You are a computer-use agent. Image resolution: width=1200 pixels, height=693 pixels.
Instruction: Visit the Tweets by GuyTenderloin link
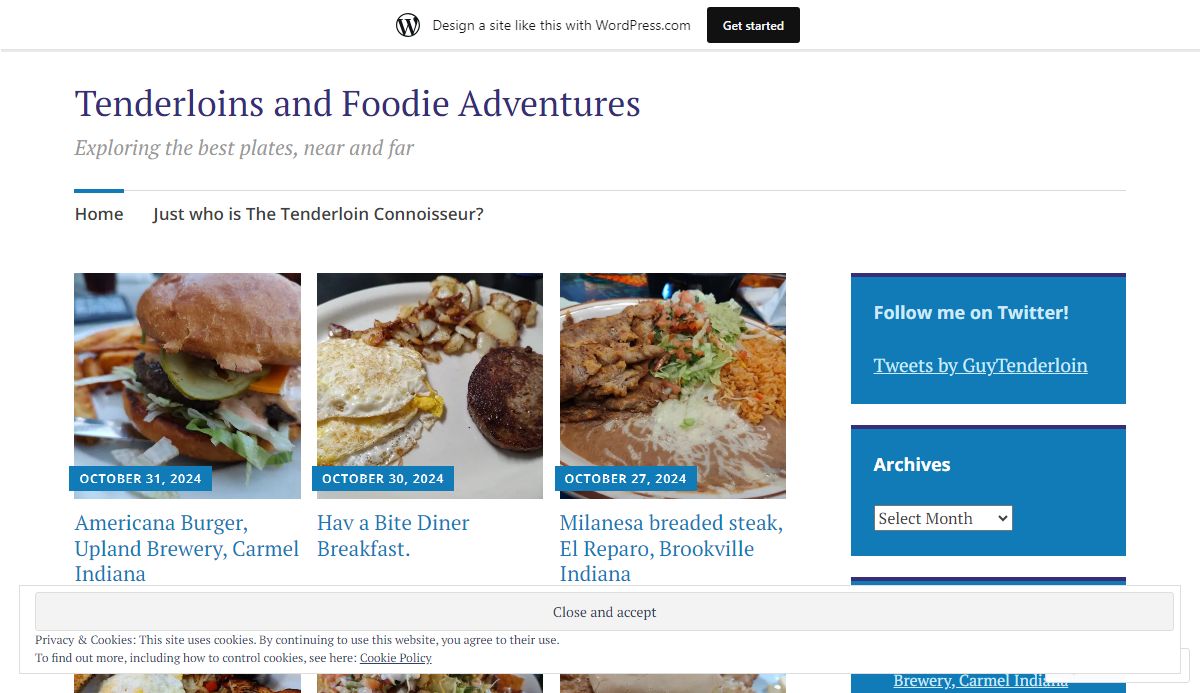[980, 365]
